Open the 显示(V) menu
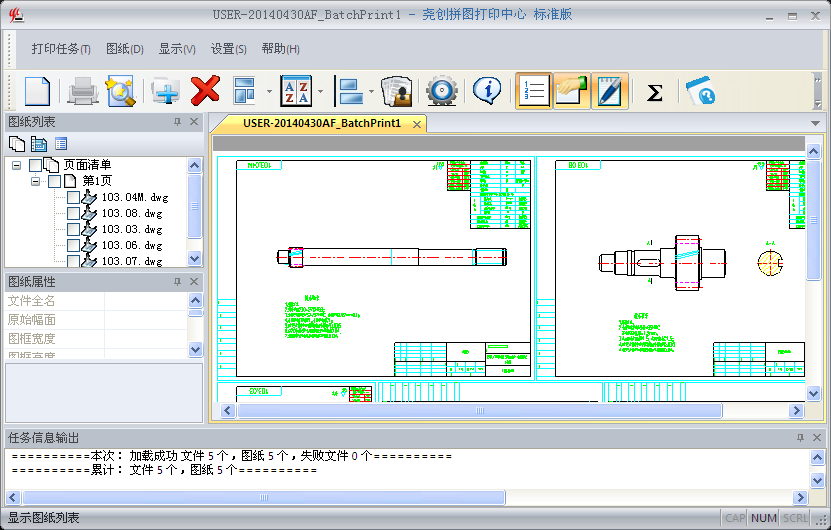The width and height of the screenshot is (831, 530). point(178,49)
